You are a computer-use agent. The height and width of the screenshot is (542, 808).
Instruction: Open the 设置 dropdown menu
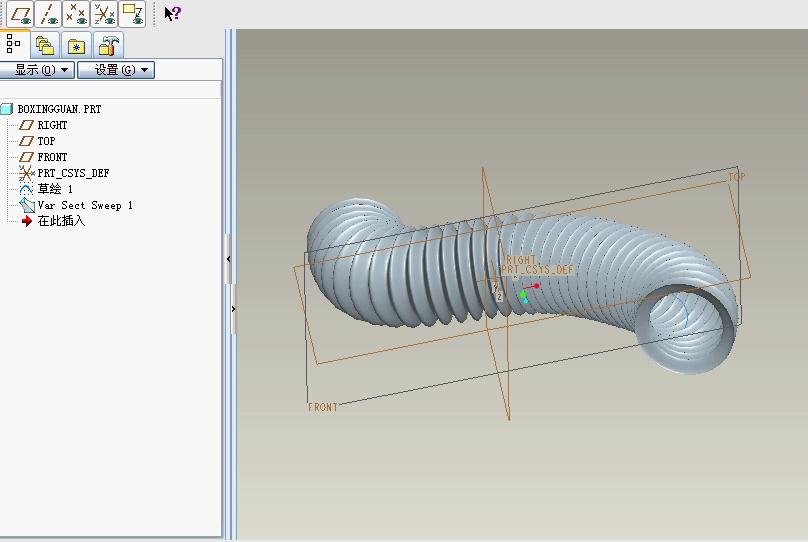coord(116,70)
